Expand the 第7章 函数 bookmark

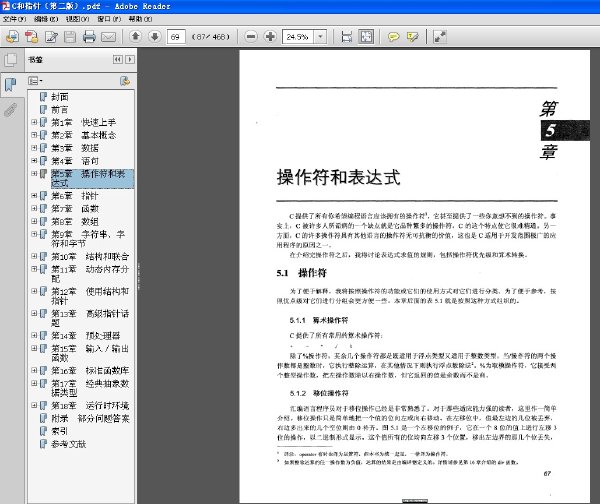[34, 208]
